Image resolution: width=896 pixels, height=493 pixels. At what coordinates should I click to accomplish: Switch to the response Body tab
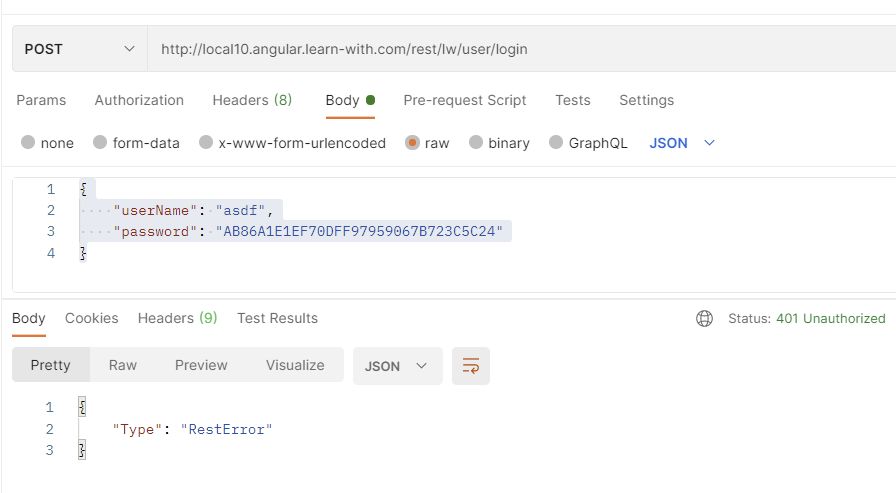pyautogui.click(x=29, y=318)
